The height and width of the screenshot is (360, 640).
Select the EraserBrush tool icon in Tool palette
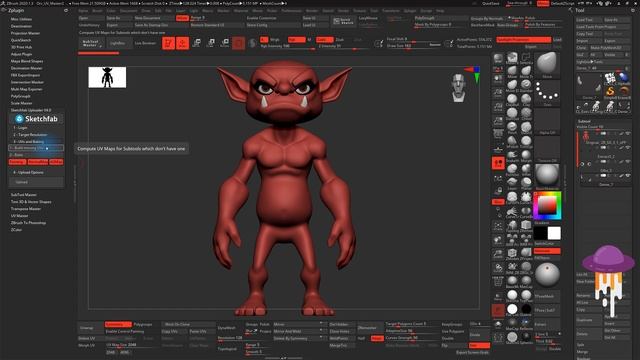coord(624,91)
